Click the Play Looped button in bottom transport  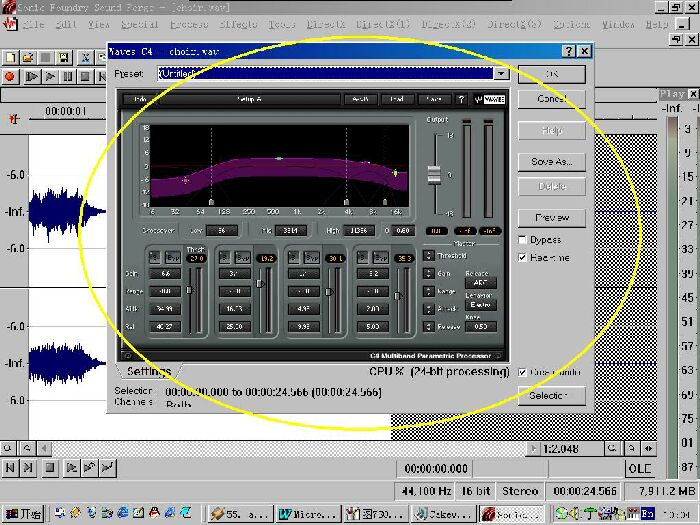90,468
